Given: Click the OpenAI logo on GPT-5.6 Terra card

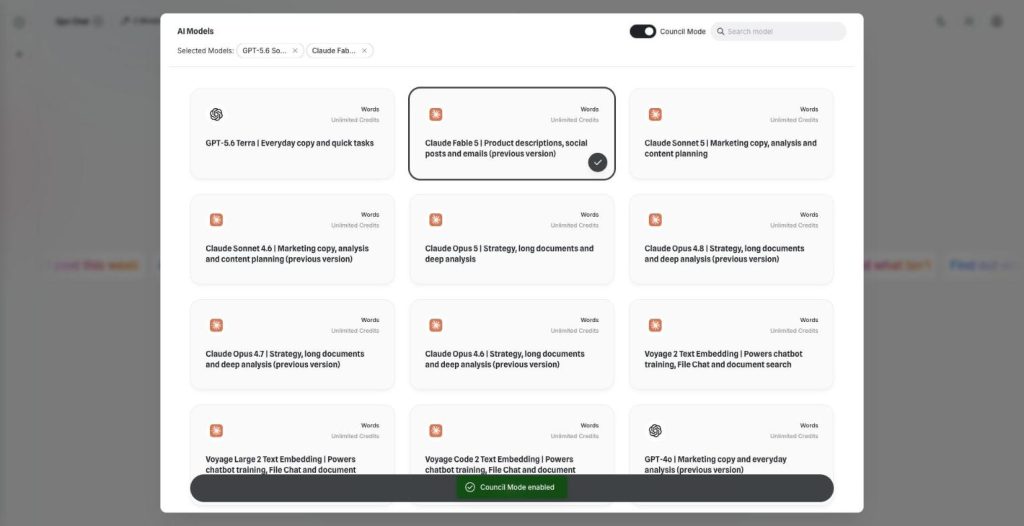Looking at the screenshot, I should coord(216,114).
